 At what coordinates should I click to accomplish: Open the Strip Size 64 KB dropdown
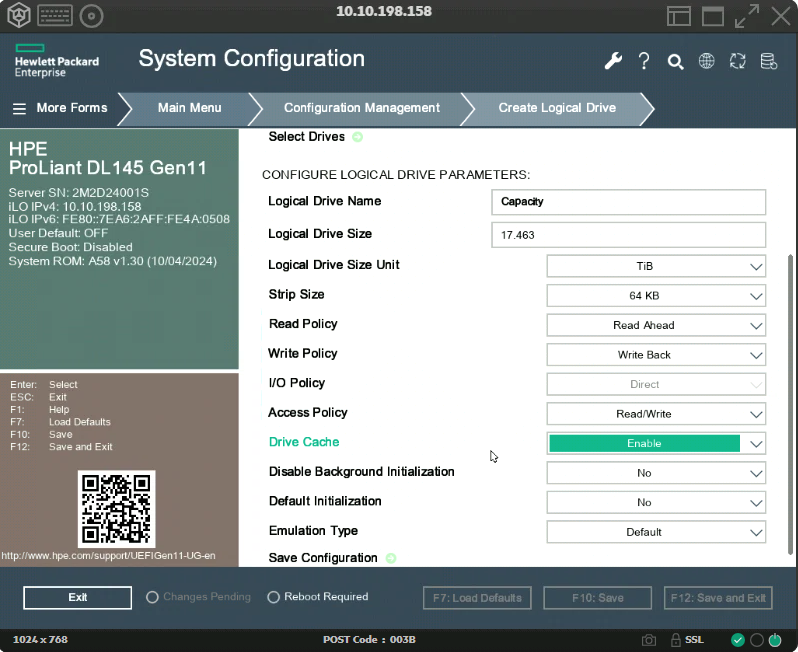coord(656,296)
